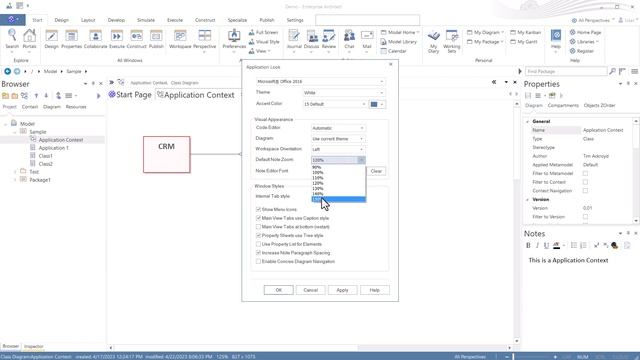Open the Microsoft Office 2016 style dropdown
The height and width of the screenshot is (360, 640).
pyautogui.click(x=320, y=82)
